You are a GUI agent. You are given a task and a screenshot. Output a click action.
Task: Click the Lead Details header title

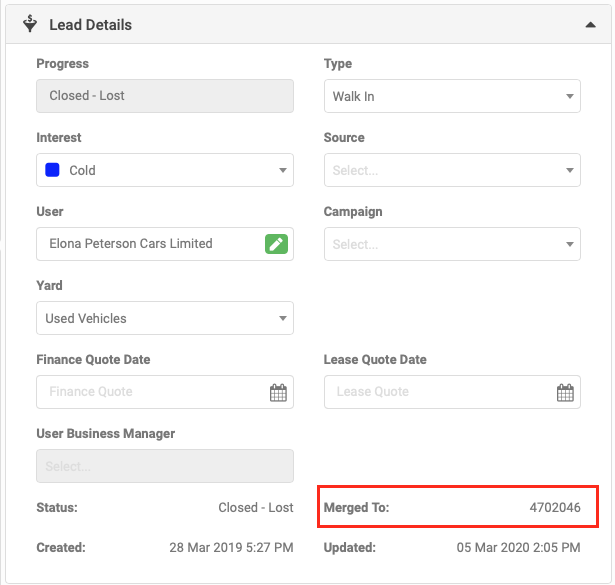point(91,25)
